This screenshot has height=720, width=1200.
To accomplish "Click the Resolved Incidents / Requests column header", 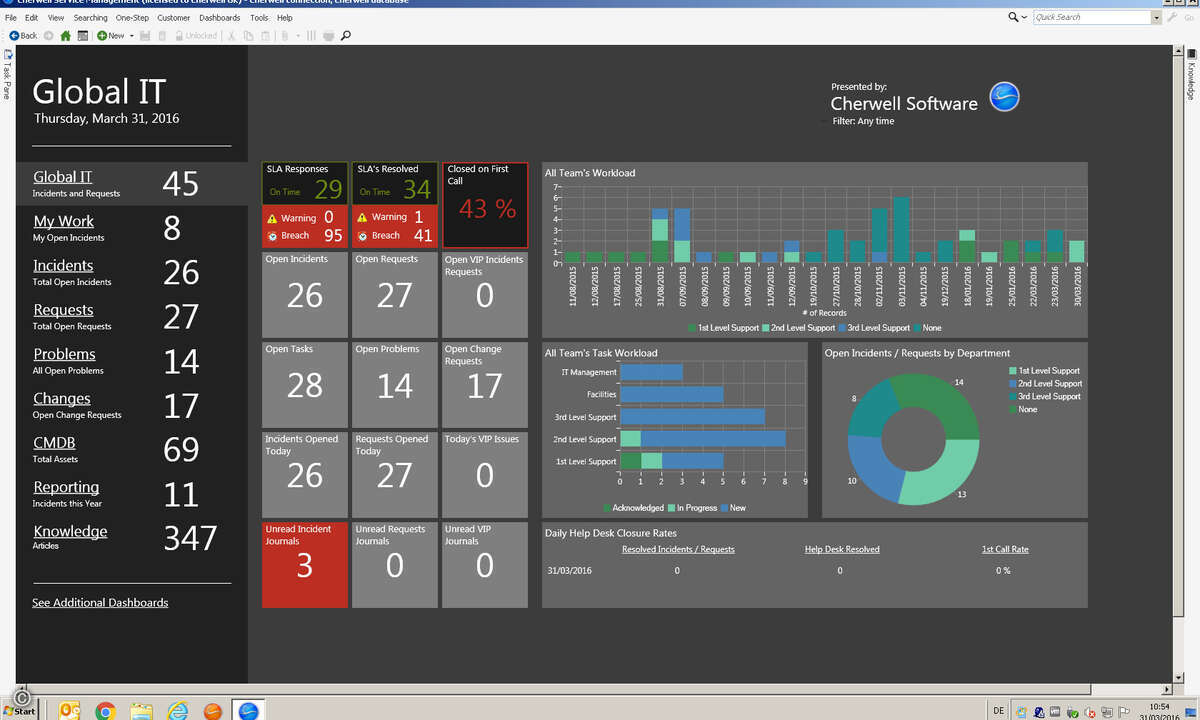I will pos(678,549).
